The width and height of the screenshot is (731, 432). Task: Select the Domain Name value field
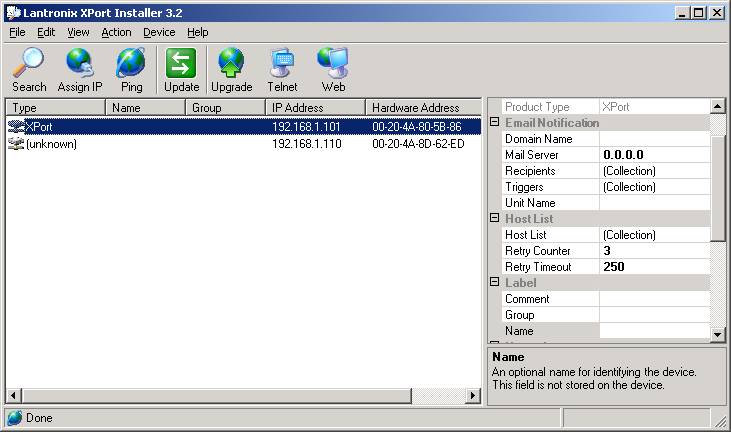[655, 139]
